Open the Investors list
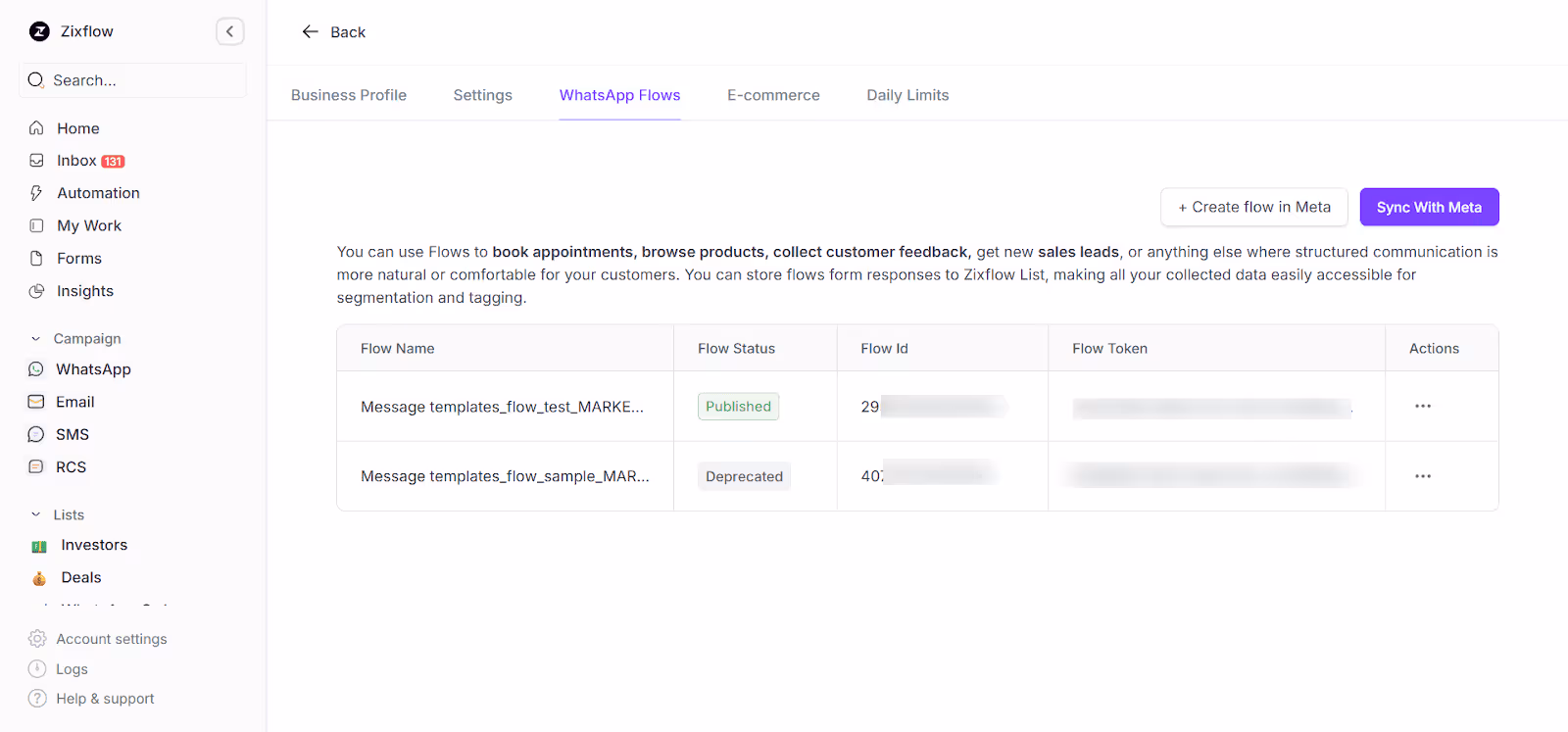This screenshot has width=1568, height=732. [x=94, y=545]
